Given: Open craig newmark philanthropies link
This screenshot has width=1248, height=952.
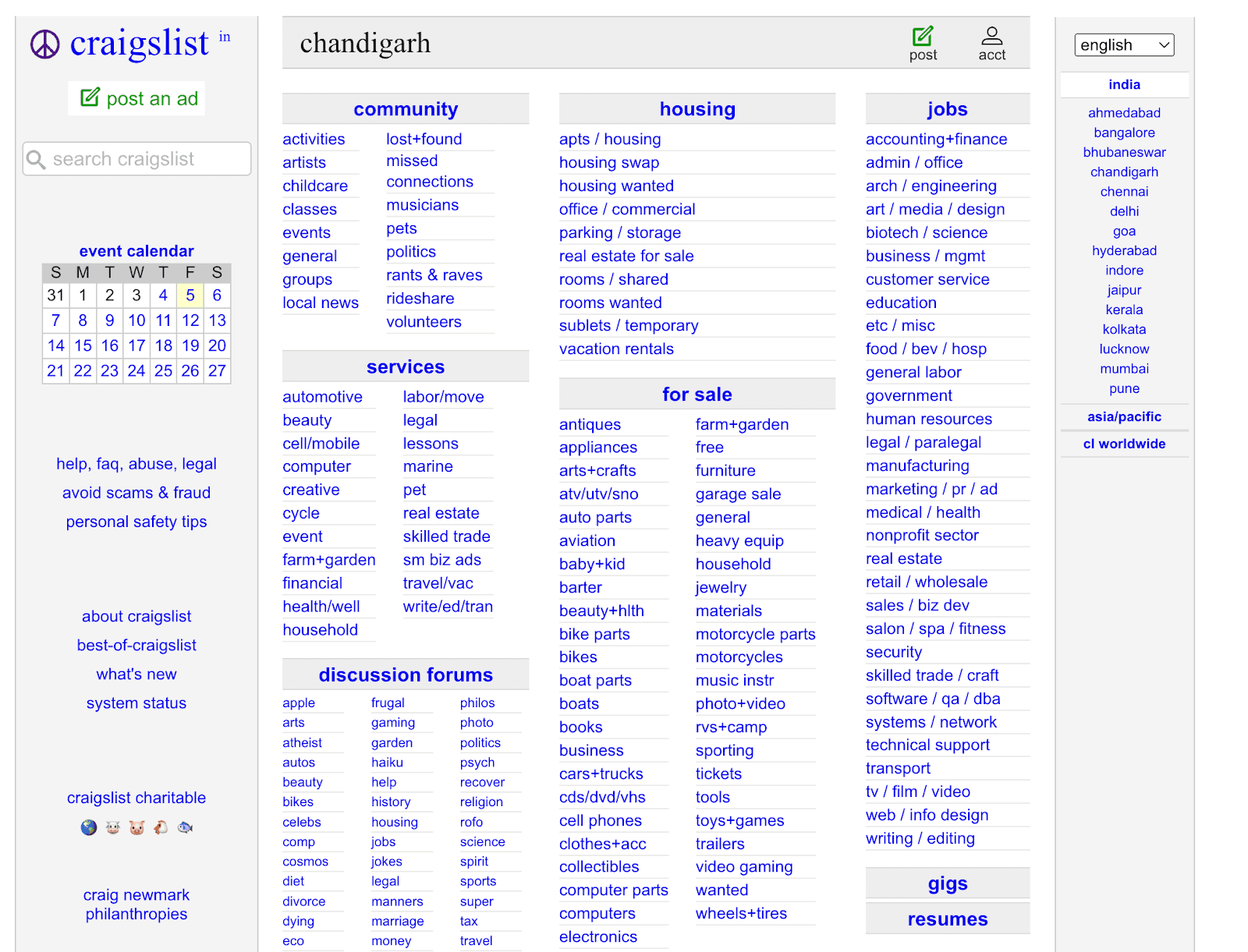Looking at the screenshot, I should [x=136, y=904].
